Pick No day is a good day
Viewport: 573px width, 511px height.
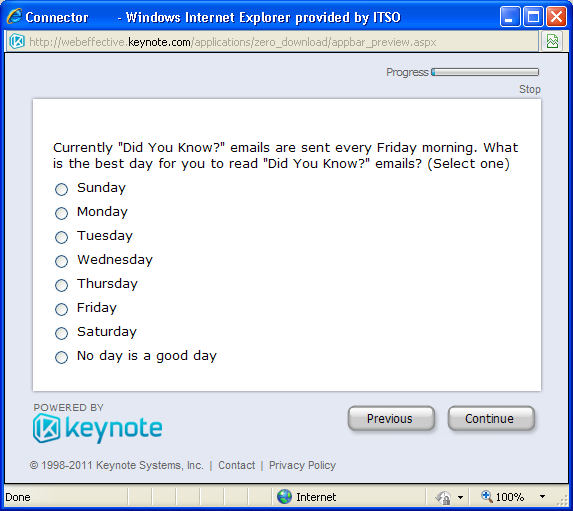pyautogui.click(x=61, y=357)
